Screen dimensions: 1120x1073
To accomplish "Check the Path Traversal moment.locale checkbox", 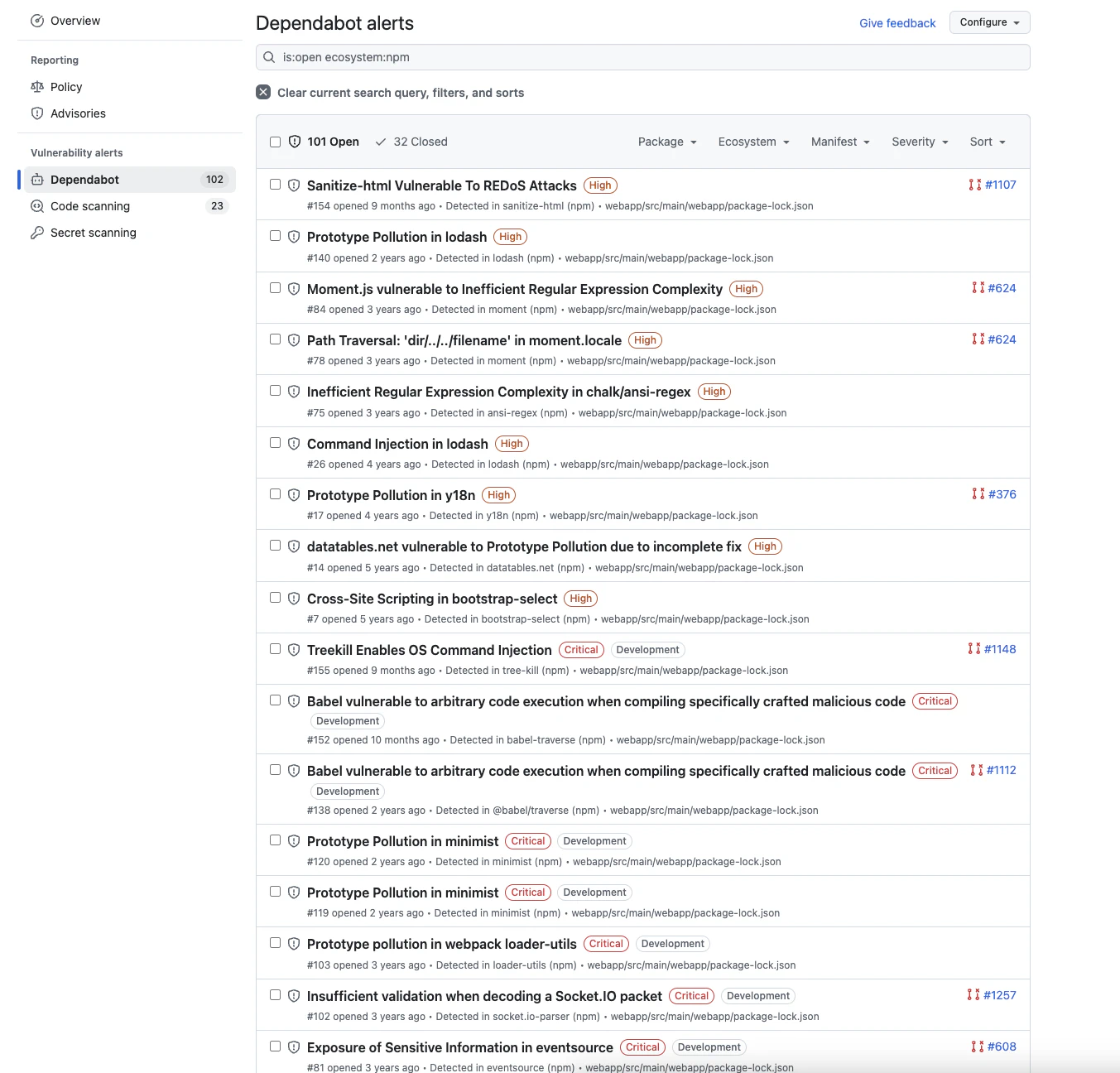I will pyautogui.click(x=276, y=339).
